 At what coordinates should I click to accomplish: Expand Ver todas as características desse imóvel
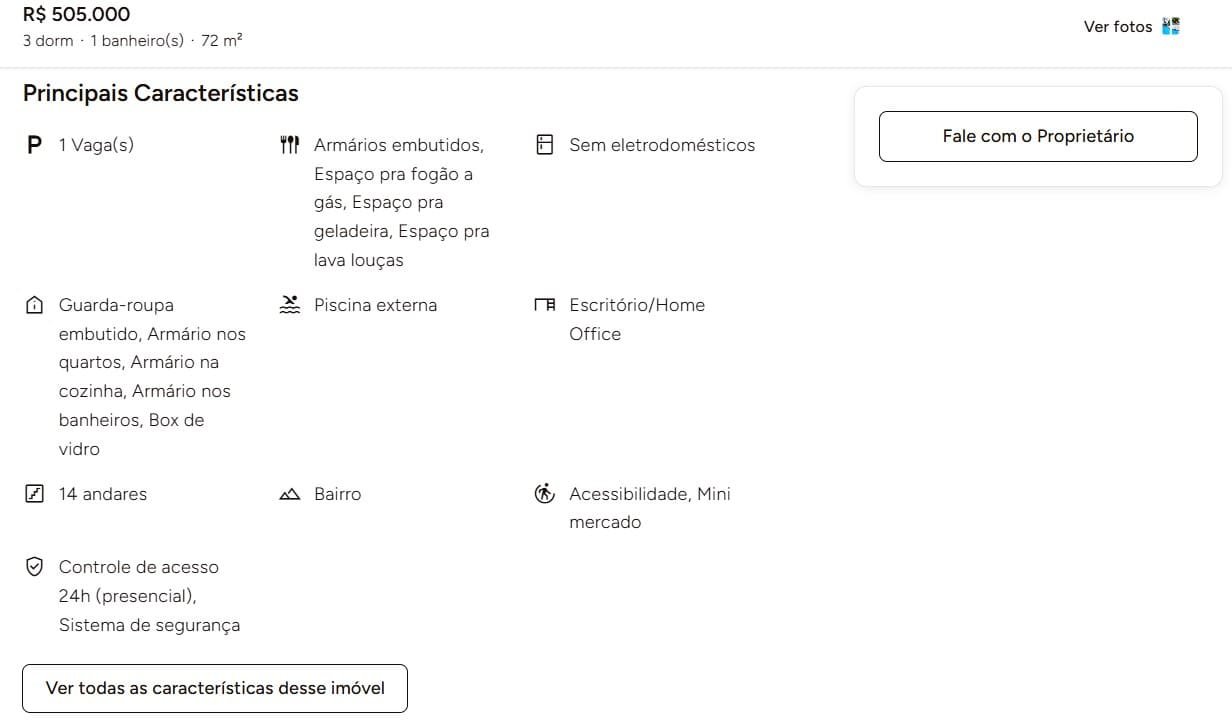[x=215, y=688]
